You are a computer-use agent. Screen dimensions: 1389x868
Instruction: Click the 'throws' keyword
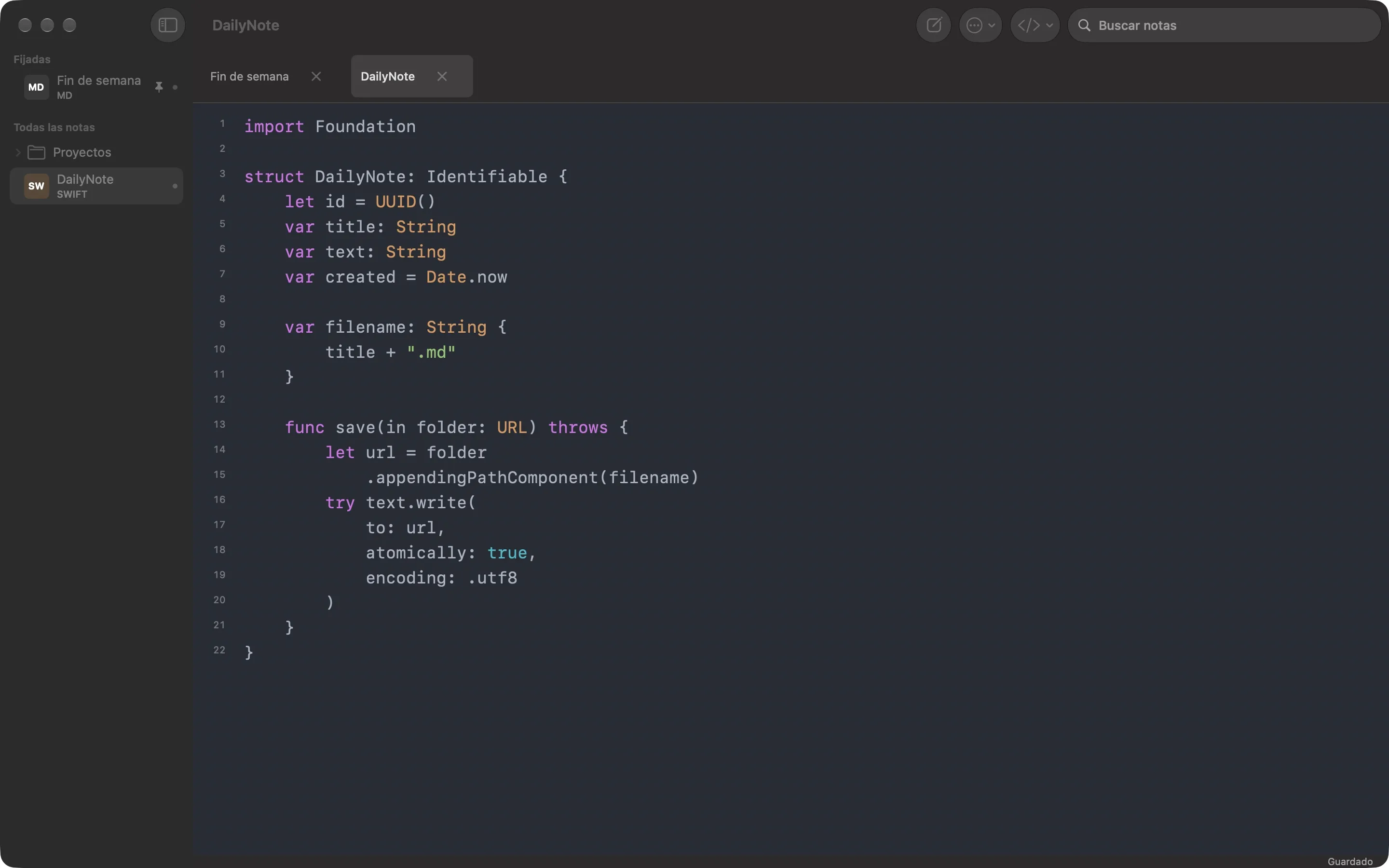point(577,428)
